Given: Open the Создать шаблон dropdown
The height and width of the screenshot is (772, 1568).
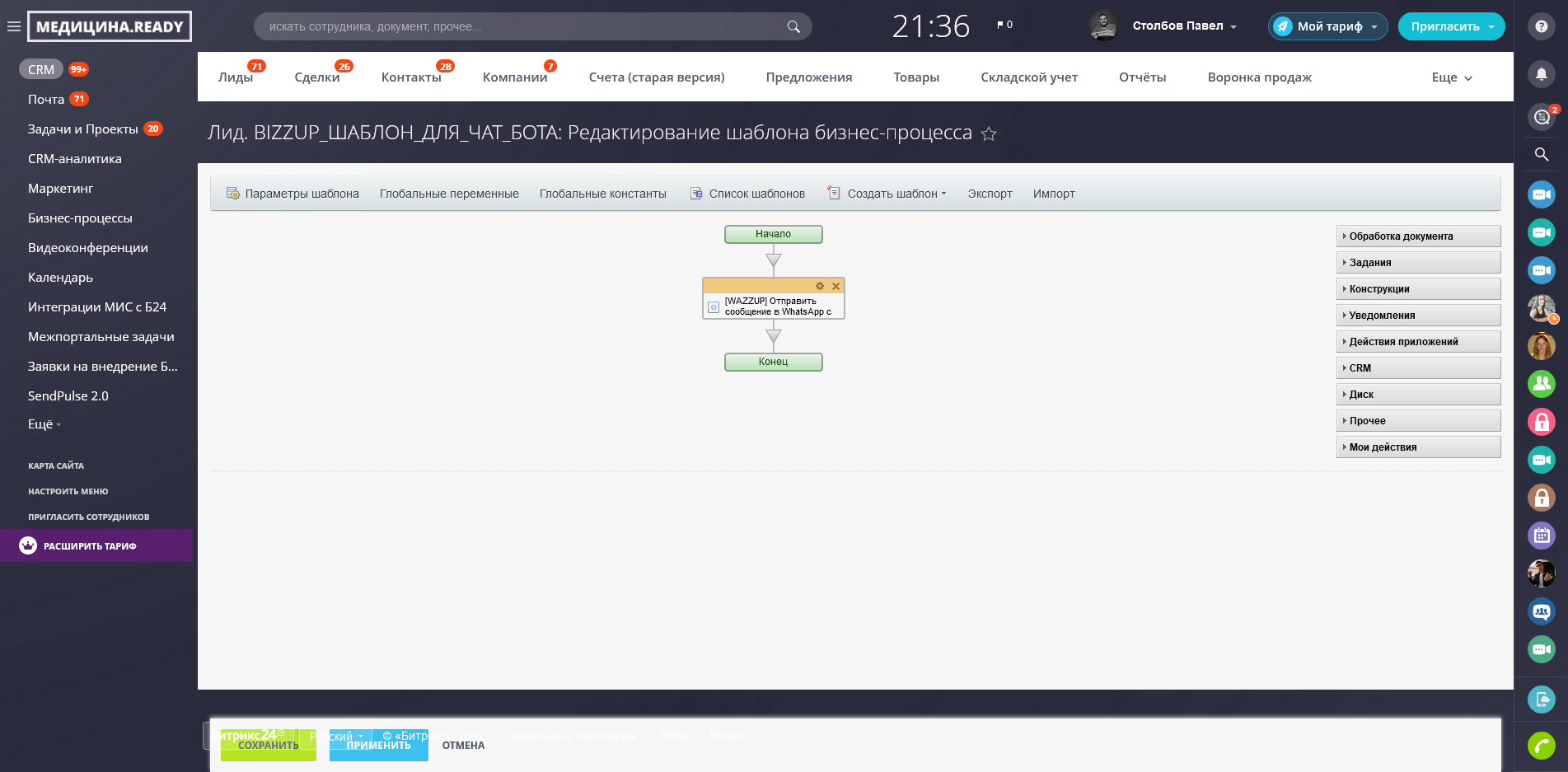Looking at the screenshot, I should click(x=896, y=194).
